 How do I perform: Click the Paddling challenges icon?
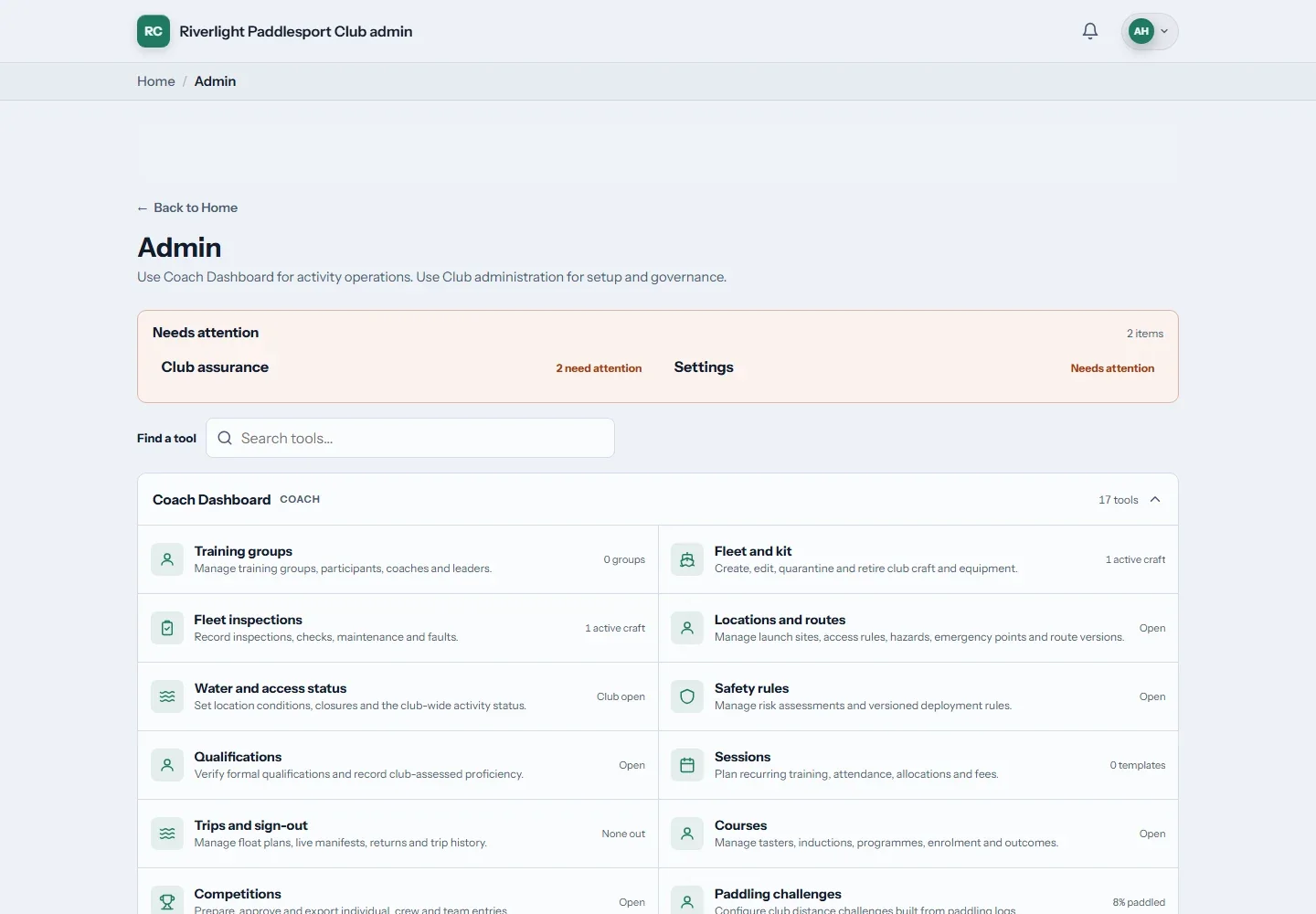pyautogui.click(x=687, y=902)
